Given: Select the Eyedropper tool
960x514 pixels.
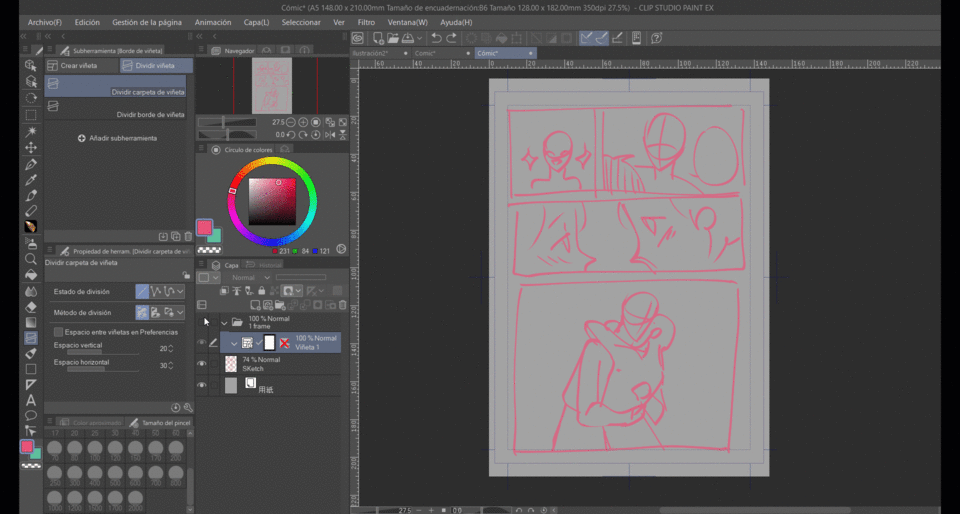Looking at the screenshot, I should pos(31,179).
